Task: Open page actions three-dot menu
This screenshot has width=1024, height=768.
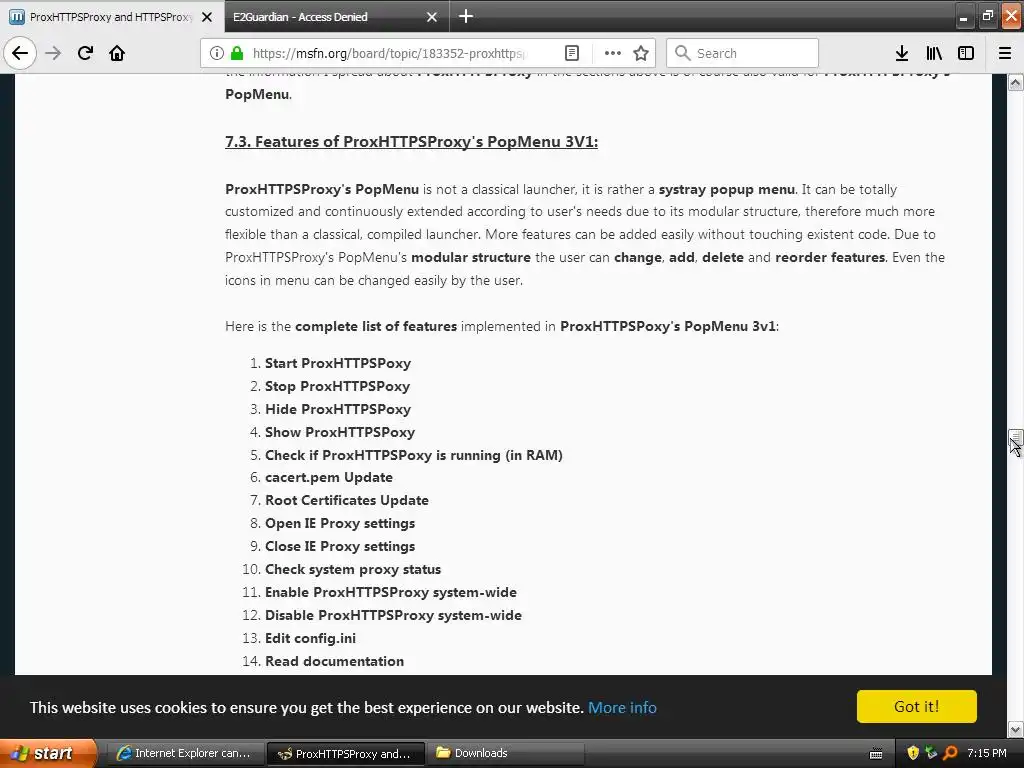Action: click(x=613, y=53)
